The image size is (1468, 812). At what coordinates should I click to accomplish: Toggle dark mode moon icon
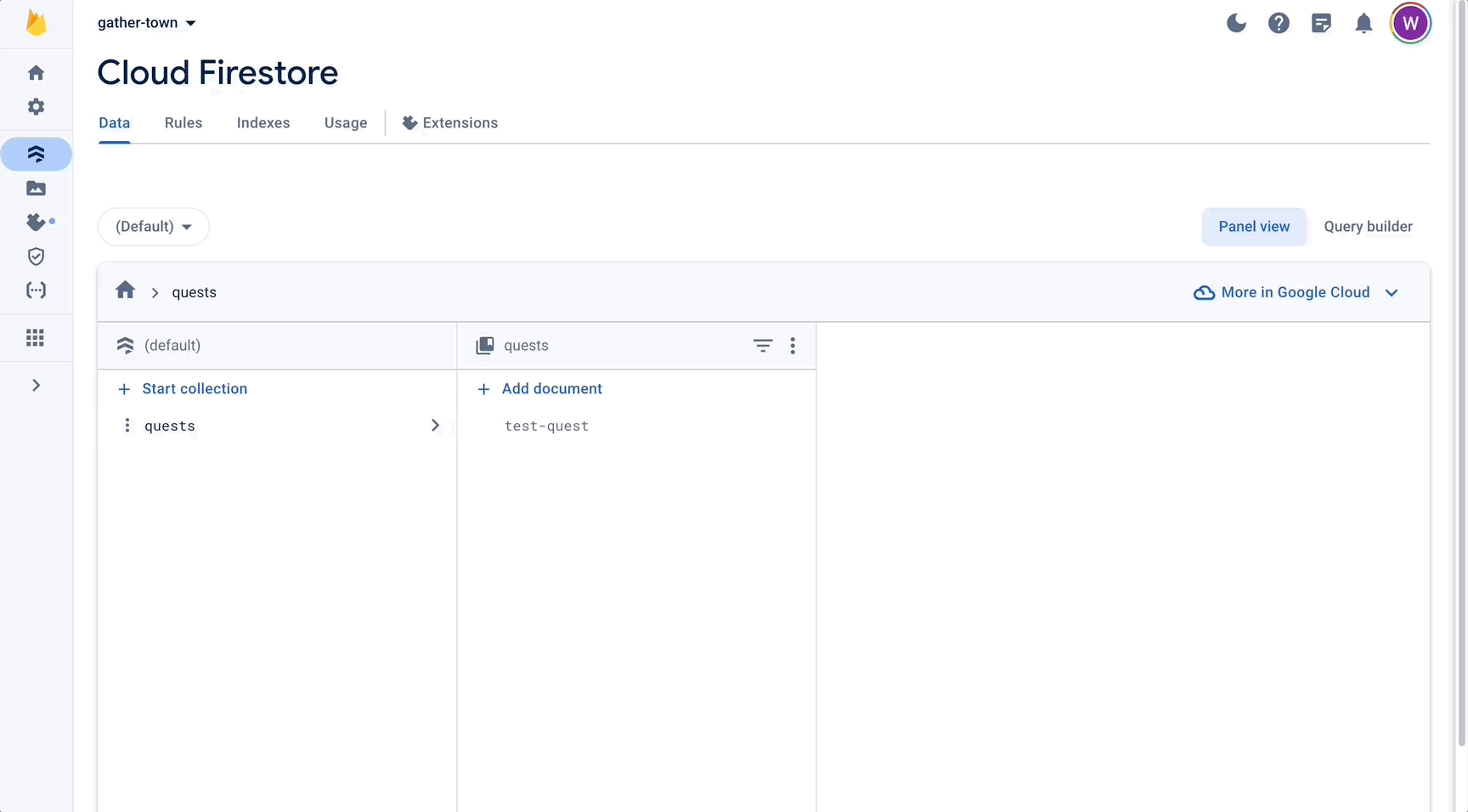tap(1236, 24)
